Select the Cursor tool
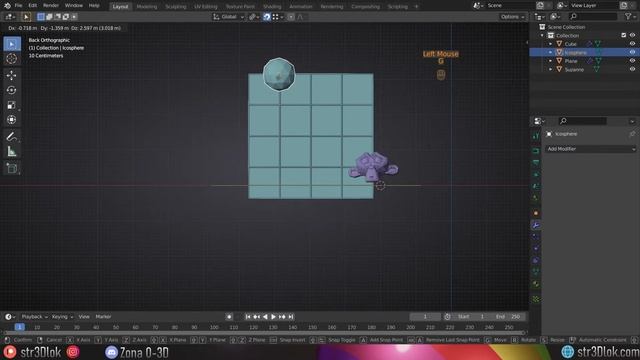Screen dimensions: 640x360 [12, 58]
